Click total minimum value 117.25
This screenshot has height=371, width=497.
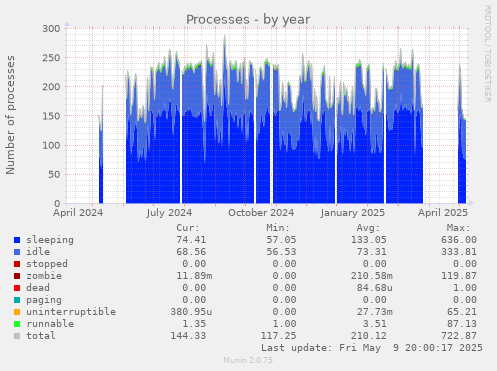click(x=278, y=336)
